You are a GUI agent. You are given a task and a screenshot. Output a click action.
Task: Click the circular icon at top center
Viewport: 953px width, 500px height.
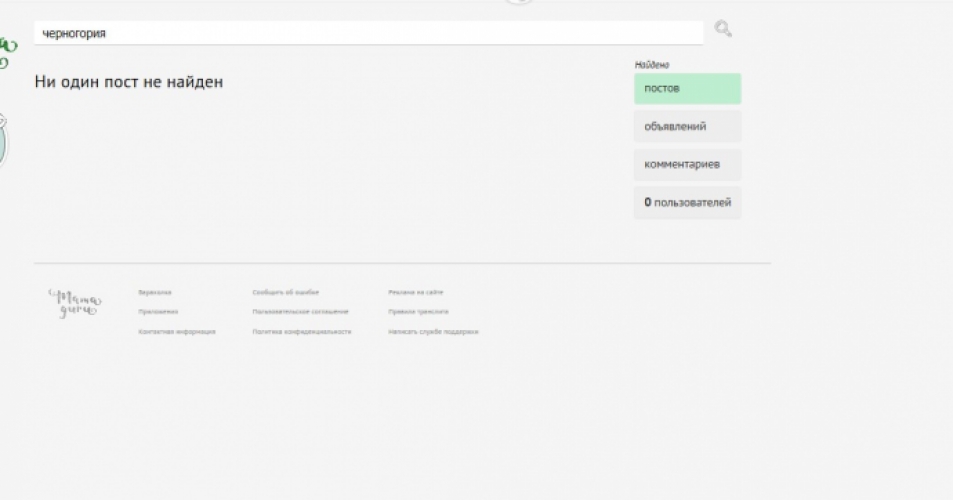[519, 2]
